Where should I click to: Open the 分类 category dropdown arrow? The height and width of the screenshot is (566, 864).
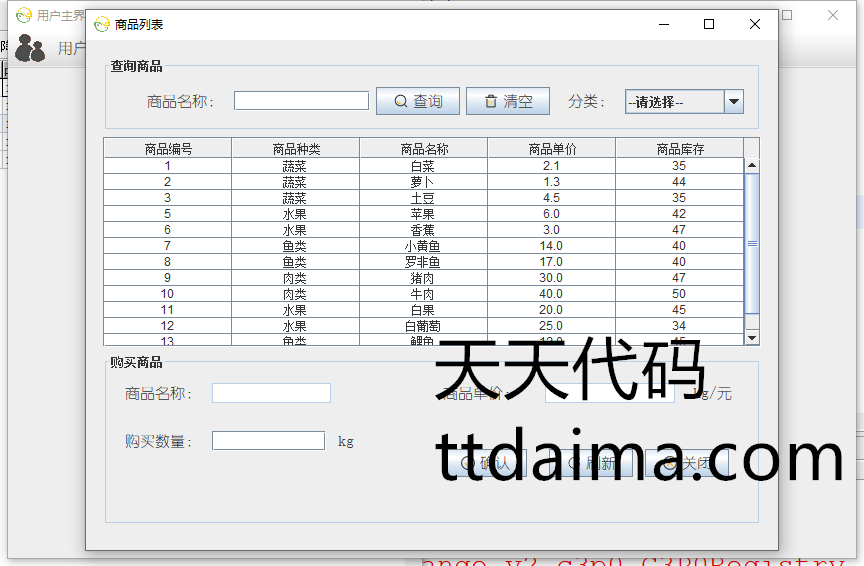click(x=734, y=101)
